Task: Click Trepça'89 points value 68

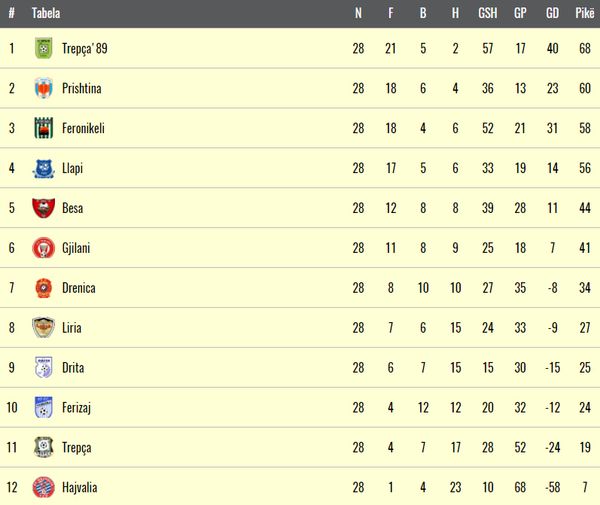Action: click(585, 49)
